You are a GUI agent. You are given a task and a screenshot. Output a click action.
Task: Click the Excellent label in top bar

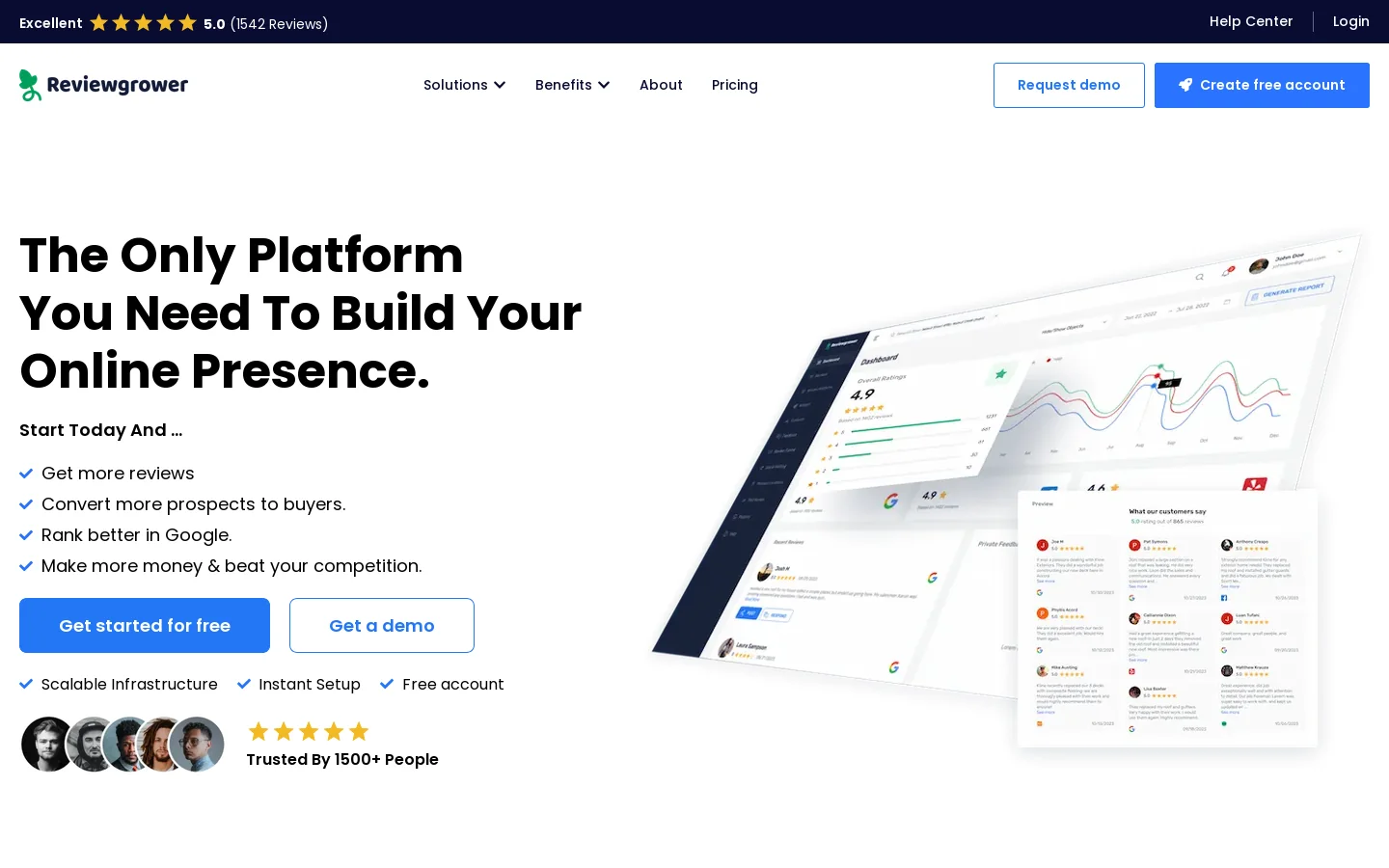tap(51, 23)
